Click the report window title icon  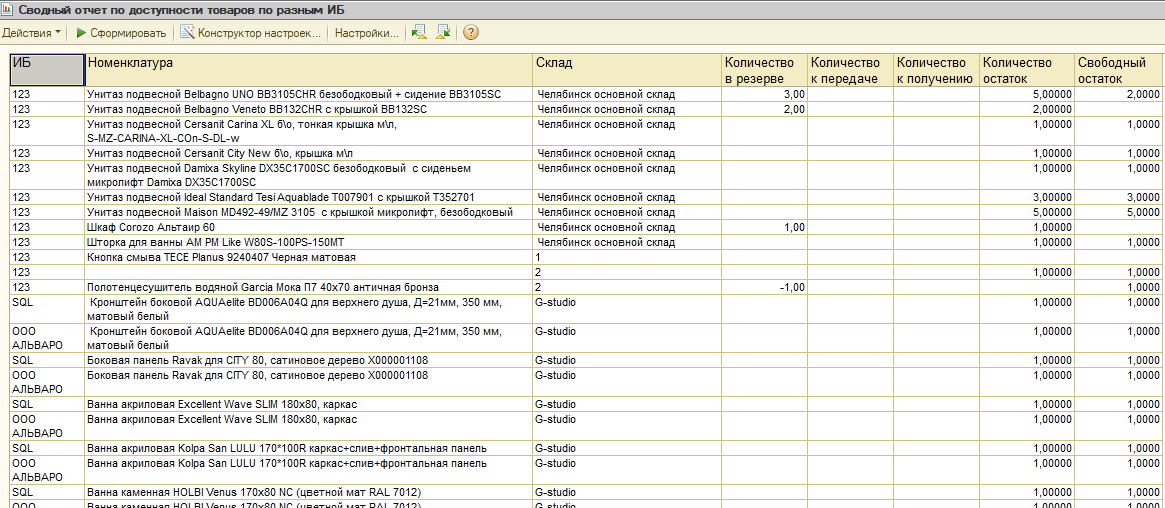point(7,10)
